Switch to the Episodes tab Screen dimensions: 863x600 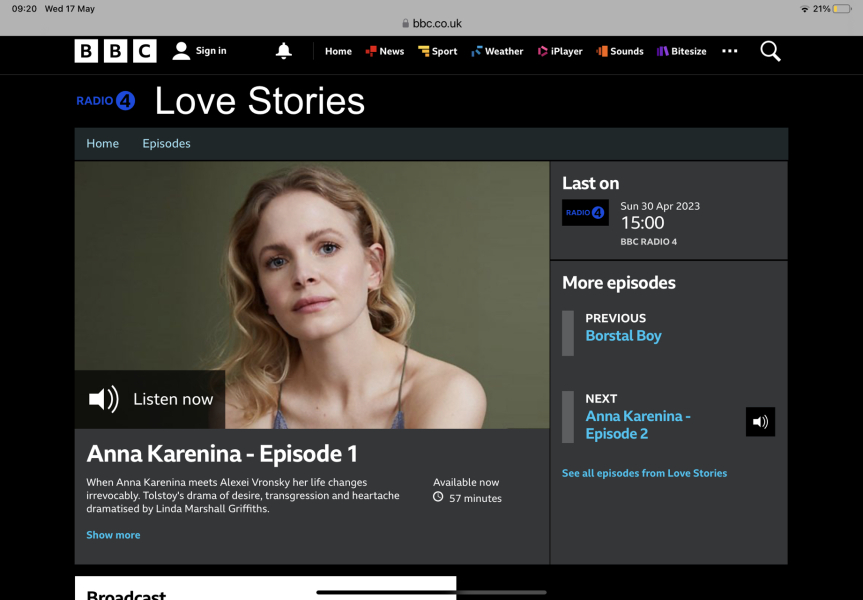pos(166,144)
